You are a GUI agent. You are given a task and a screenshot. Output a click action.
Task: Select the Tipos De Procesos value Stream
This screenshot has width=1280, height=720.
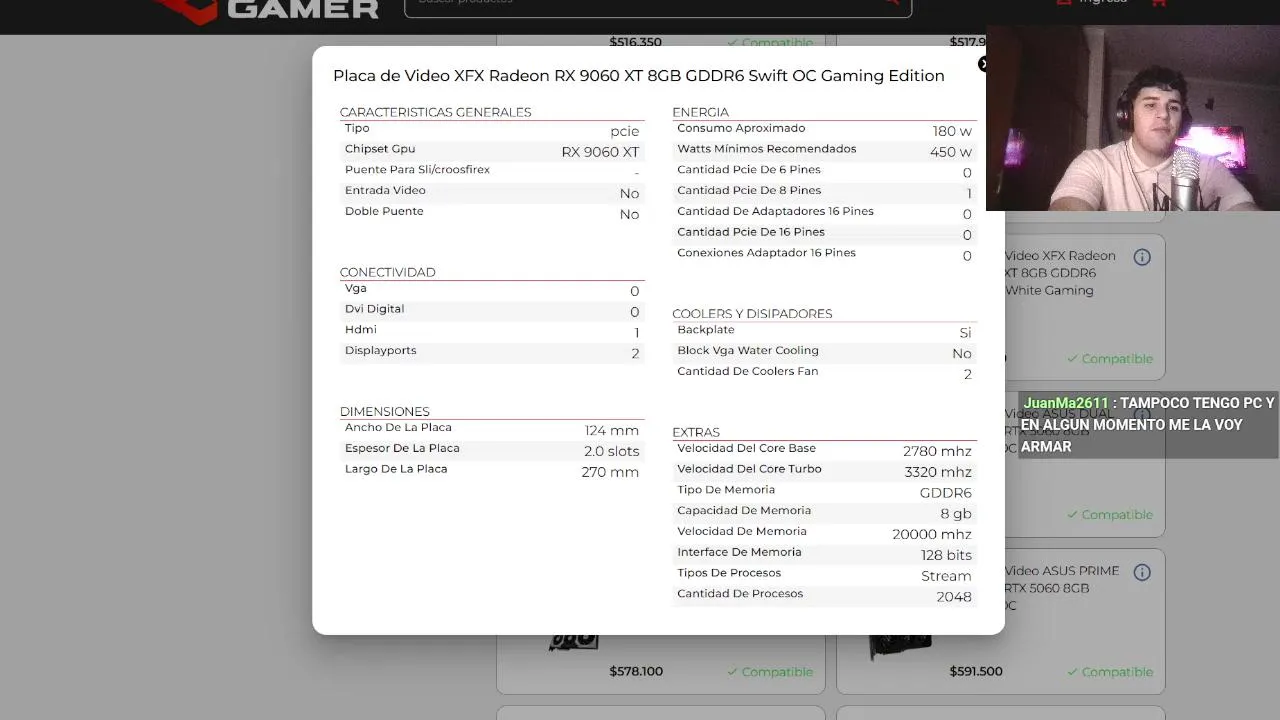[946, 576]
